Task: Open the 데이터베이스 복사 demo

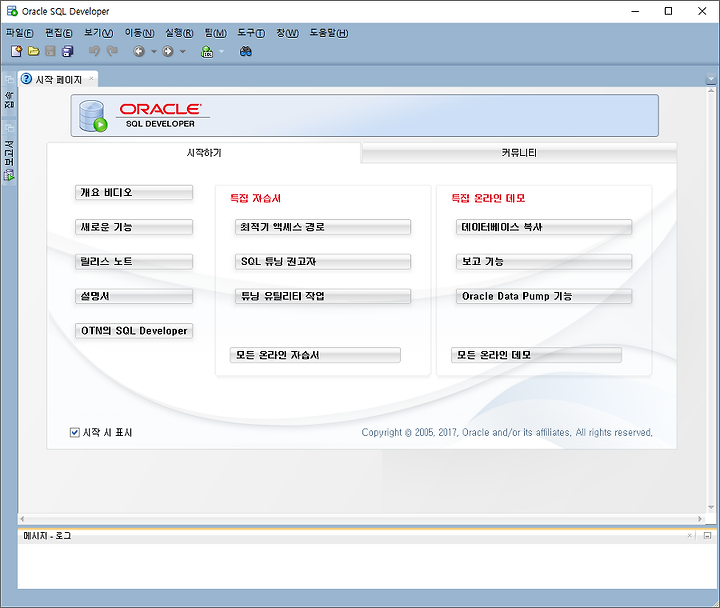Action: coord(544,227)
